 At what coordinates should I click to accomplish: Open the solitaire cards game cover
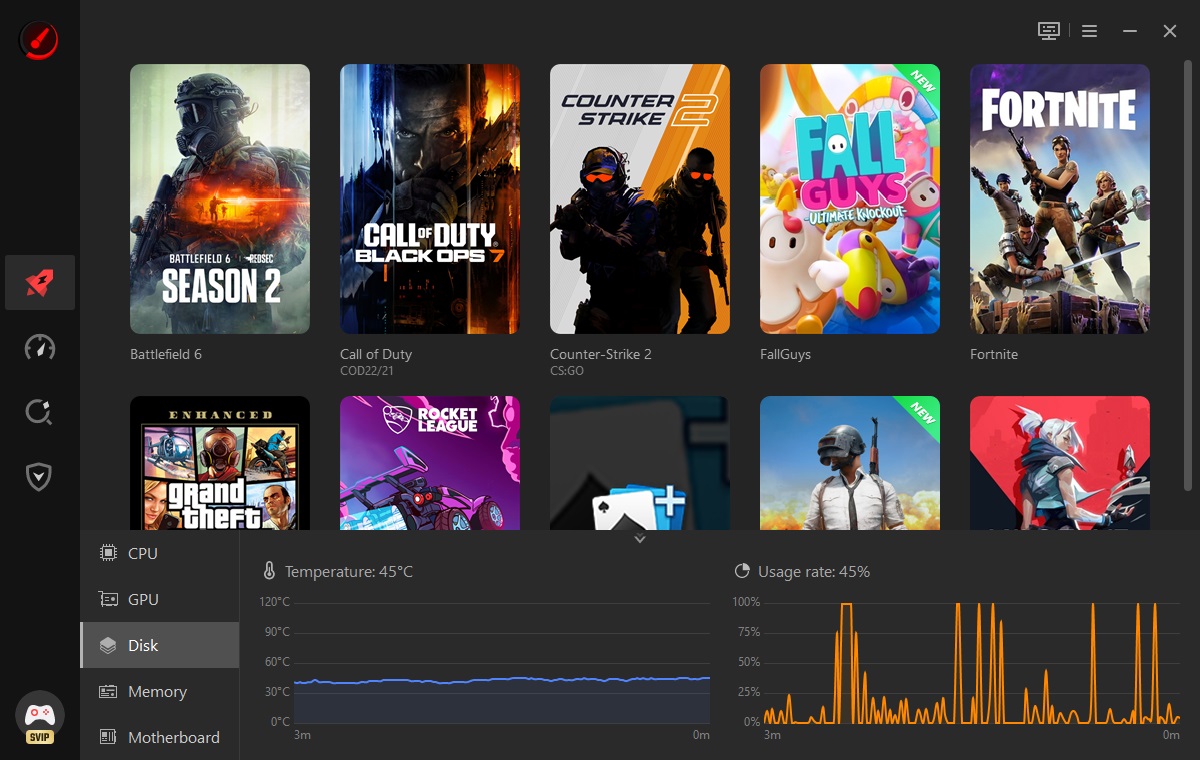pyautogui.click(x=640, y=463)
